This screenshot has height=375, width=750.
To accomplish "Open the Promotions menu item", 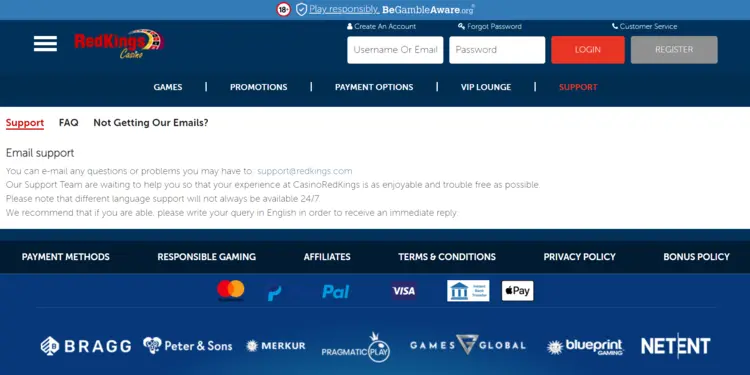I will [259, 87].
